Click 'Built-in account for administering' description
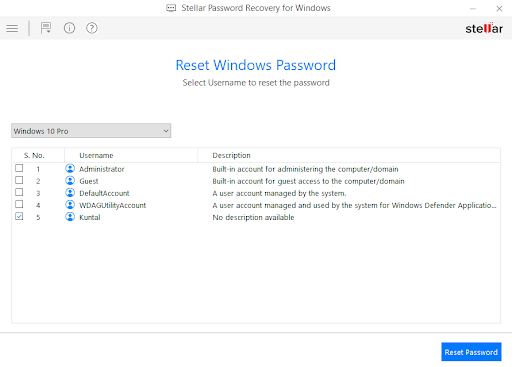 coord(305,169)
